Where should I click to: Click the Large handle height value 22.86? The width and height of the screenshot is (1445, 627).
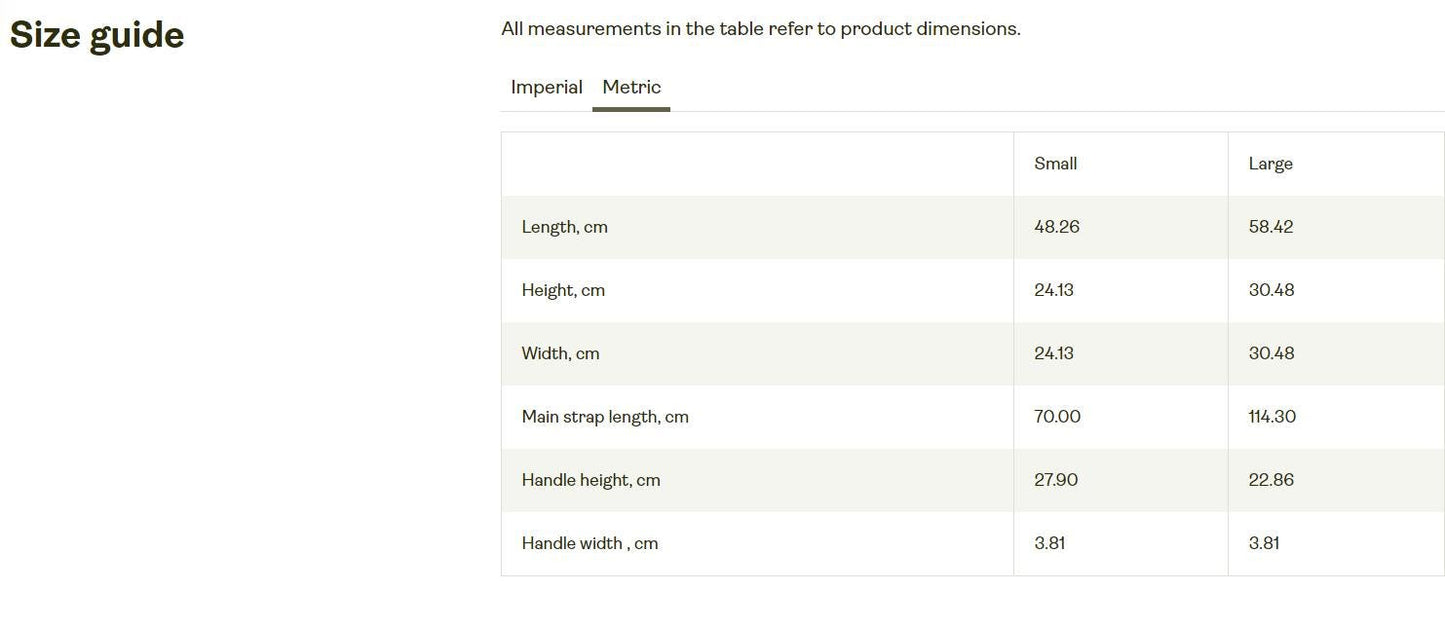[x=1271, y=480]
